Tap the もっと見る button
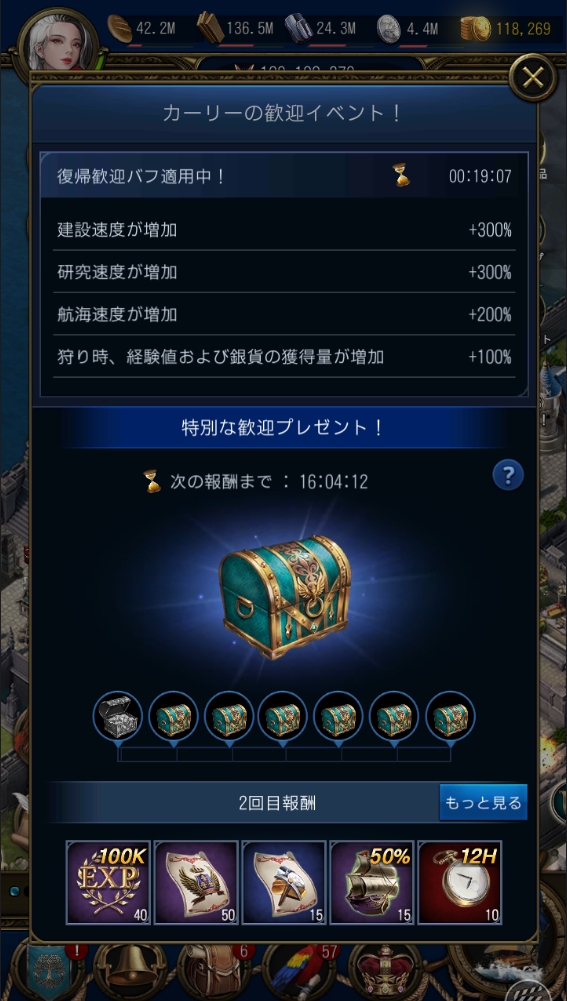 483,802
